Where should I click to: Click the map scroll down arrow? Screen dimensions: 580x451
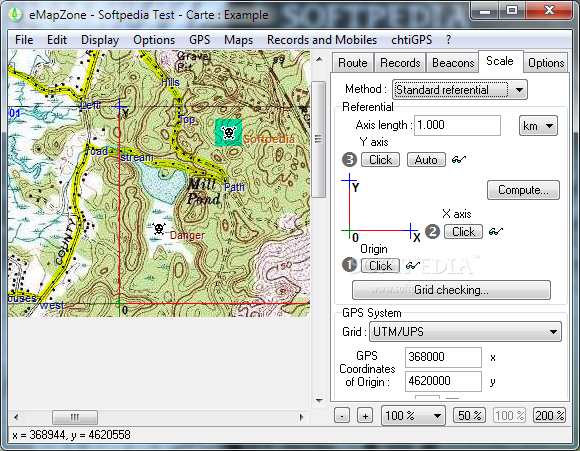[x=319, y=401]
